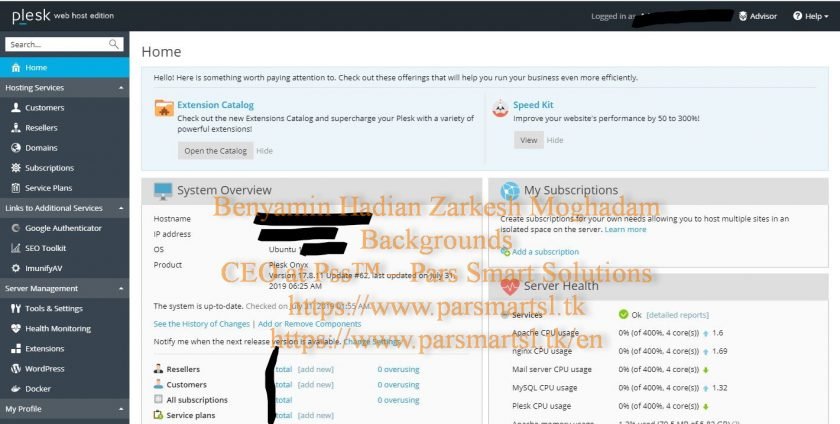Open Tools & Settings menu item

53,309
